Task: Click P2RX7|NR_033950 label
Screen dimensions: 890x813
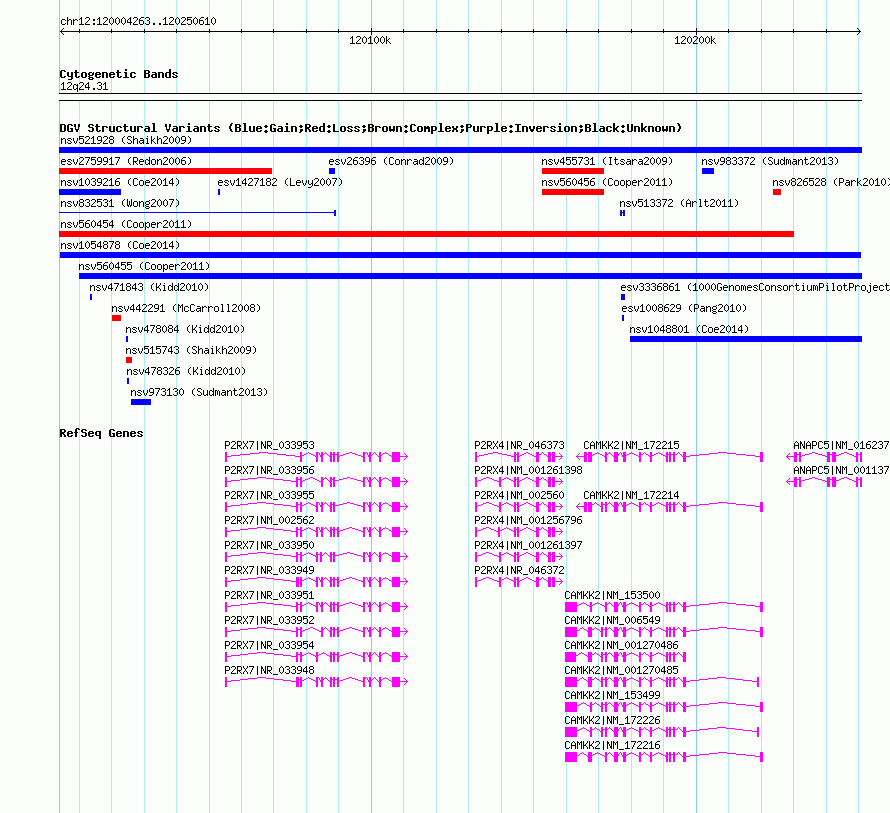Action: (269, 546)
